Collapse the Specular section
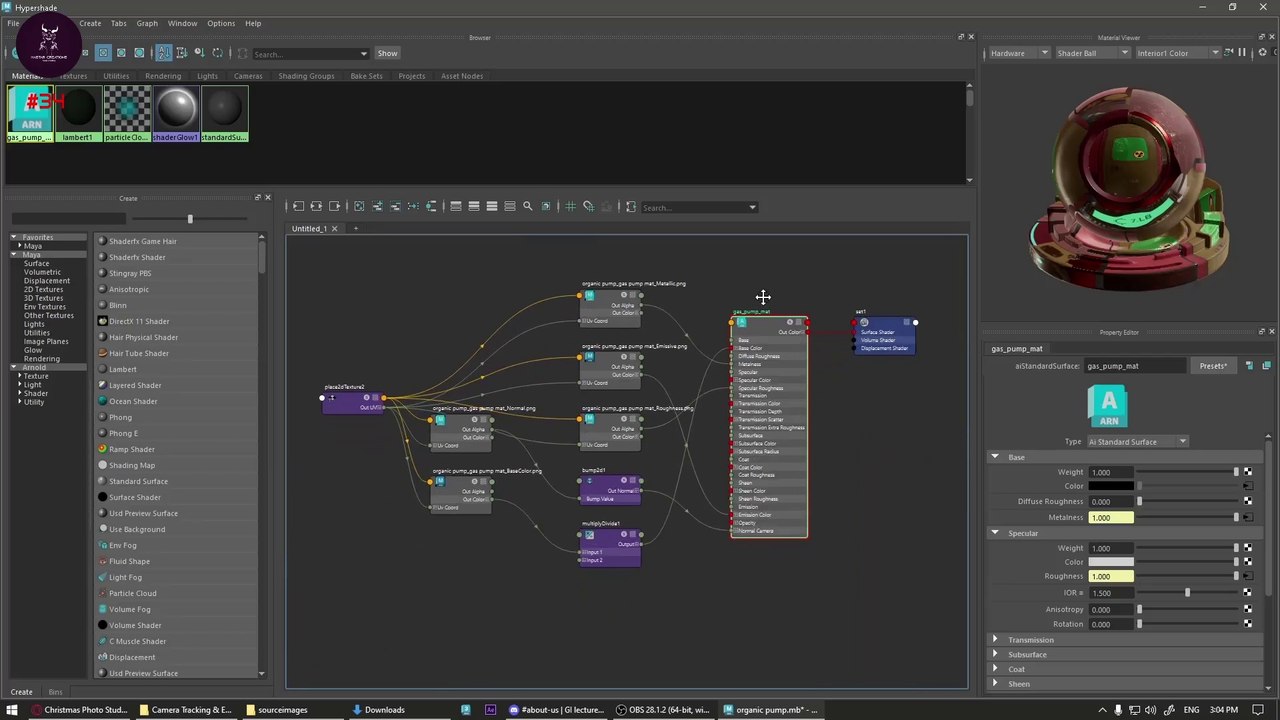The height and width of the screenshot is (720, 1280). (994, 533)
